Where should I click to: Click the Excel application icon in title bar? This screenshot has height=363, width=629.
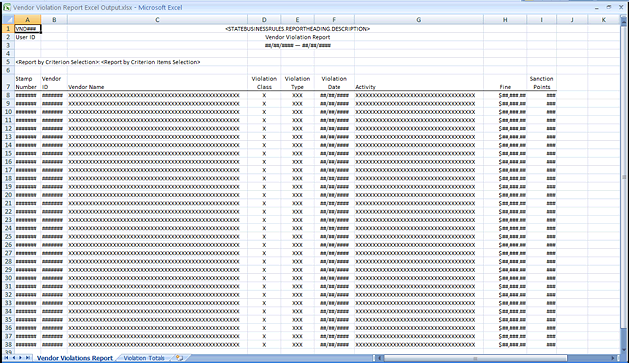pos(7,7)
